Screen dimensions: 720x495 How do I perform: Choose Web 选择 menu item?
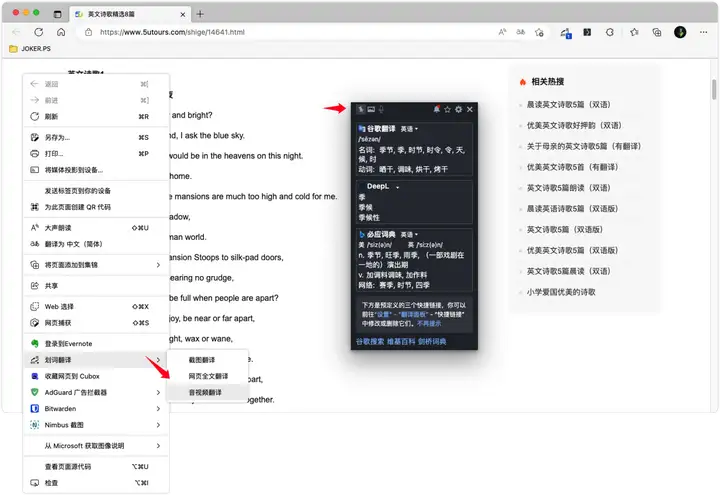[96, 307]
